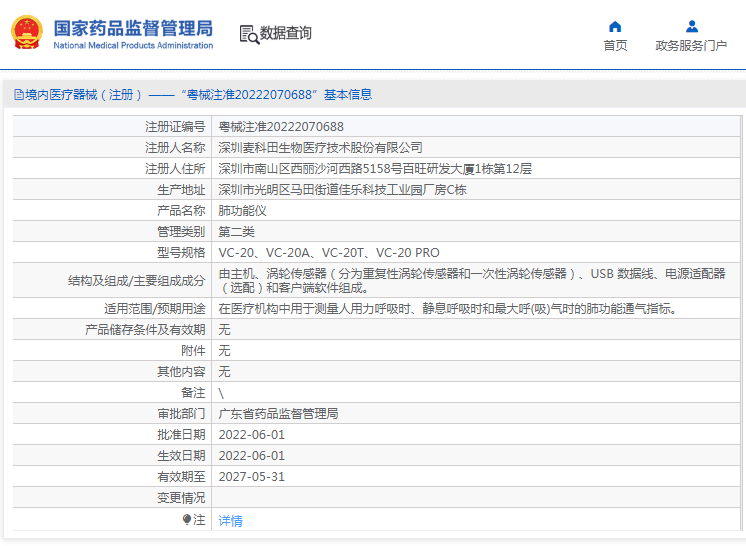
Task: Click National Medical Products Administration text
Action: point(133,45)
